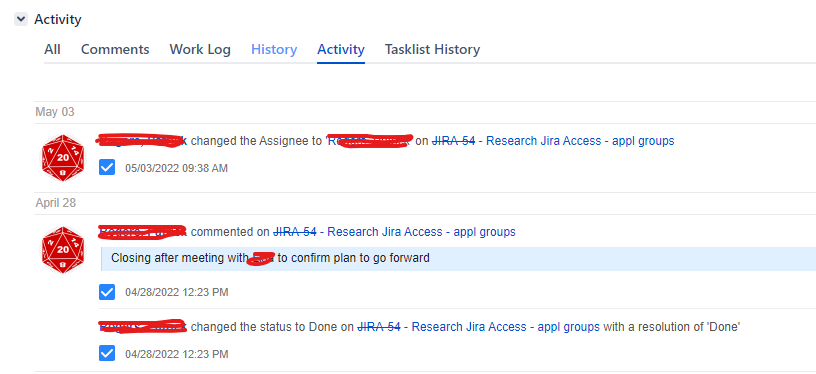This screenshot has height=374, width=816.
Task: Switch to the All tab
Action: coord(52,49)
